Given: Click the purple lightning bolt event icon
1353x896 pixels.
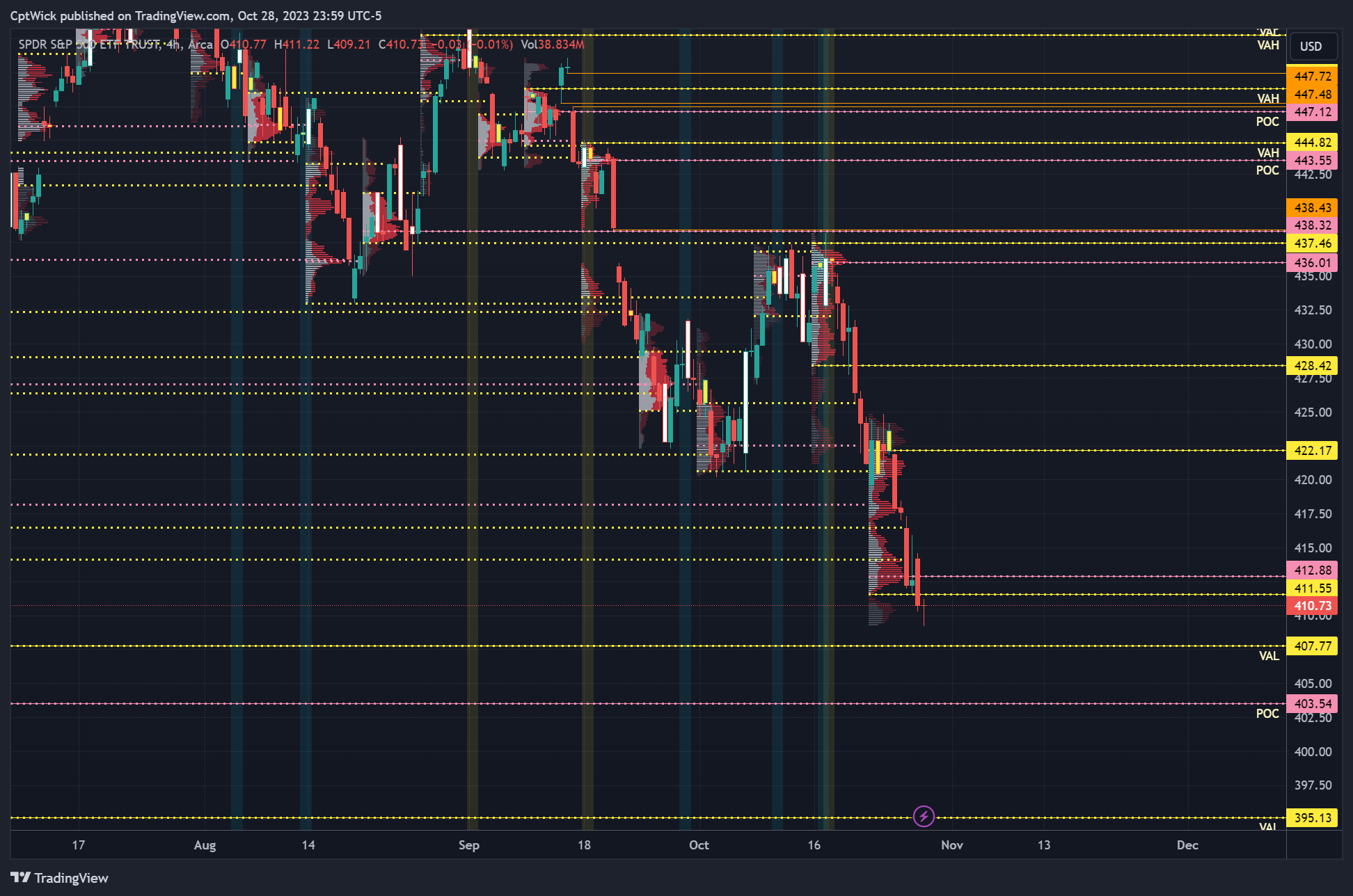Looking at the screenshot, I should point(924,816).
